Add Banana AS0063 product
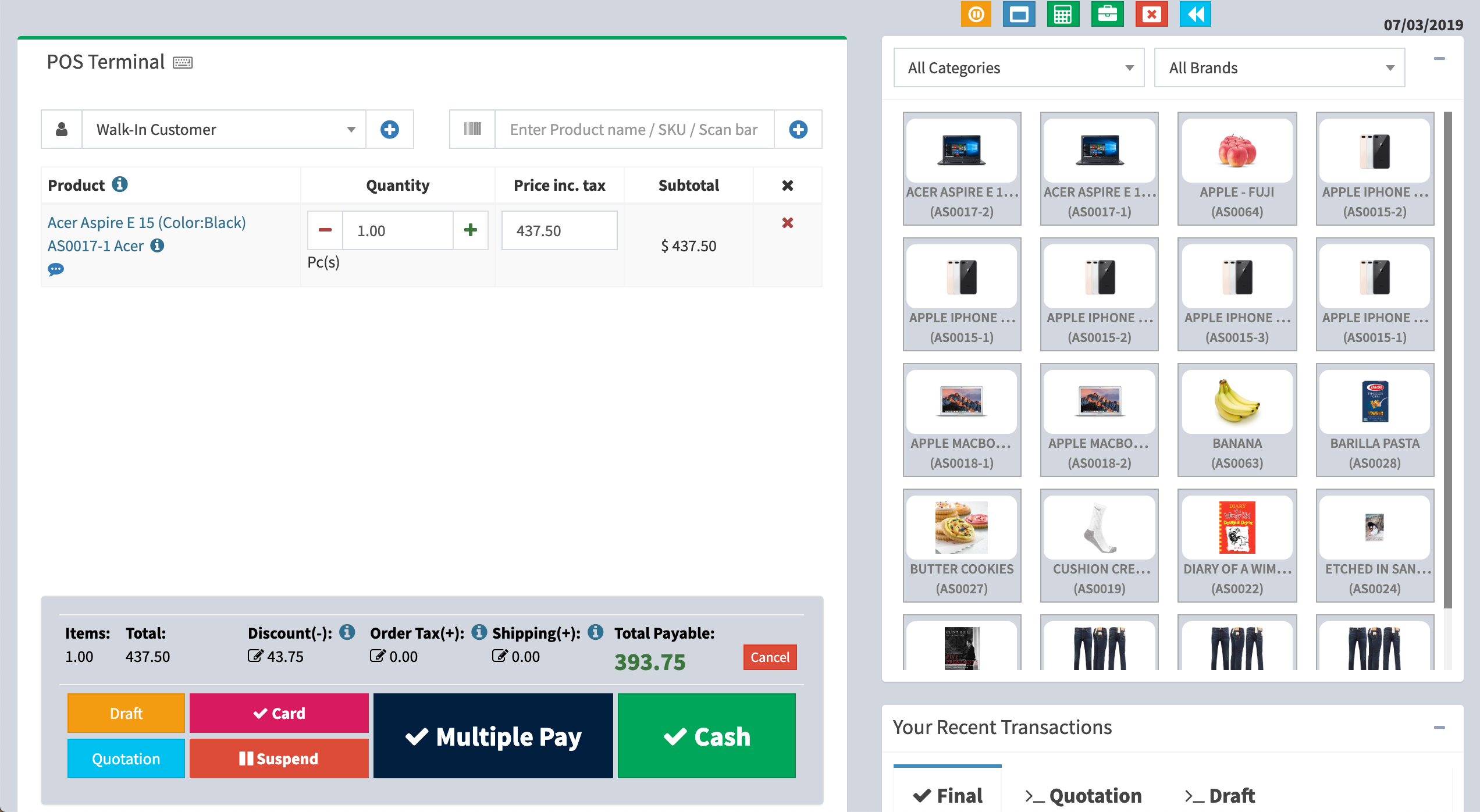Viewport: 1480px width, 812px height. 1237,420
